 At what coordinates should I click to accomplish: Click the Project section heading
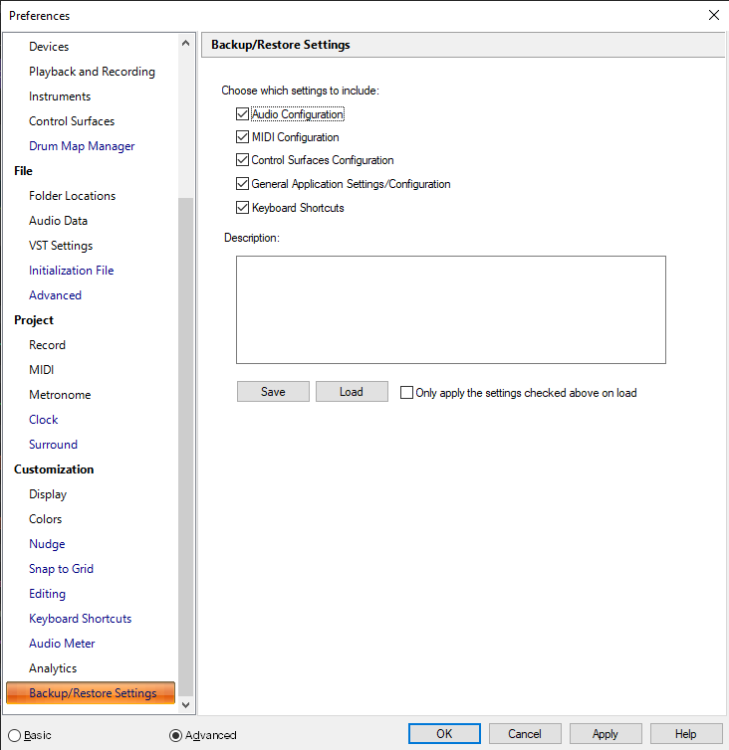pos(33,320)
